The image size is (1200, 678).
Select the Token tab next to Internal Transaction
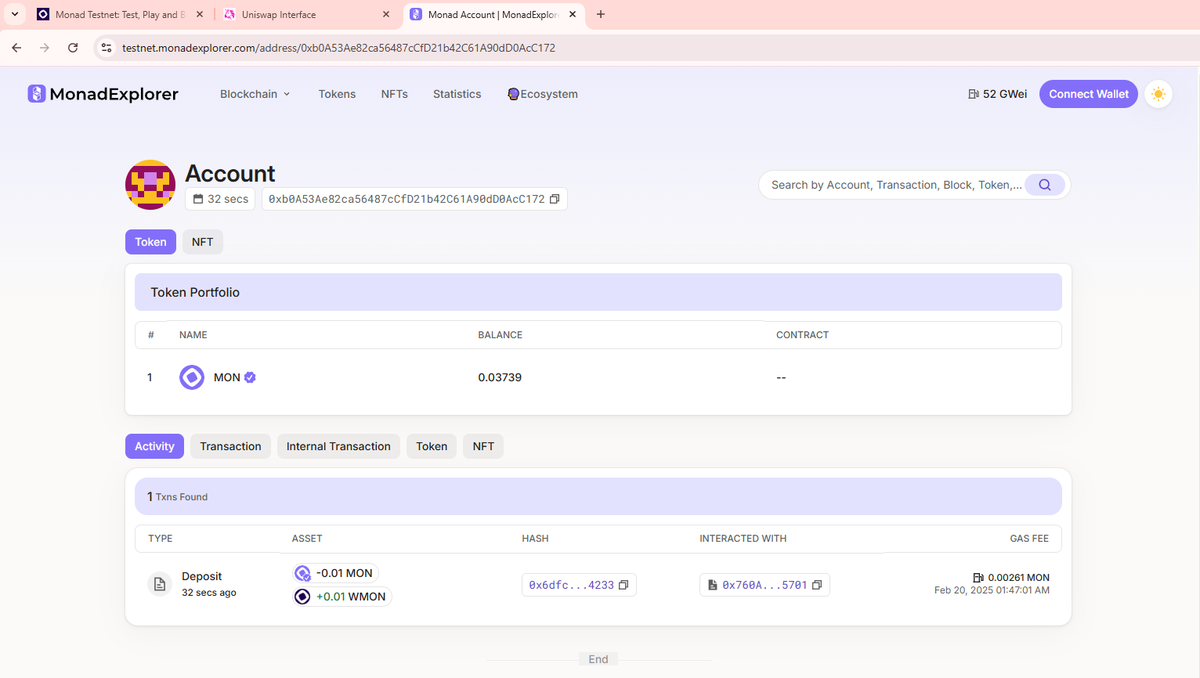[432, 446]
